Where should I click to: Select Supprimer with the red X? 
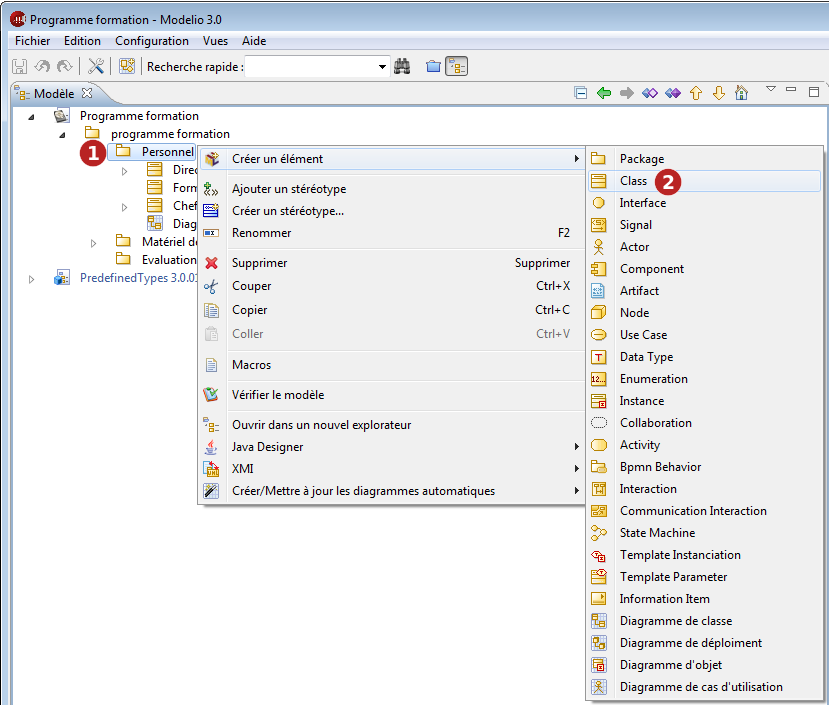click(x=392, y=263)
